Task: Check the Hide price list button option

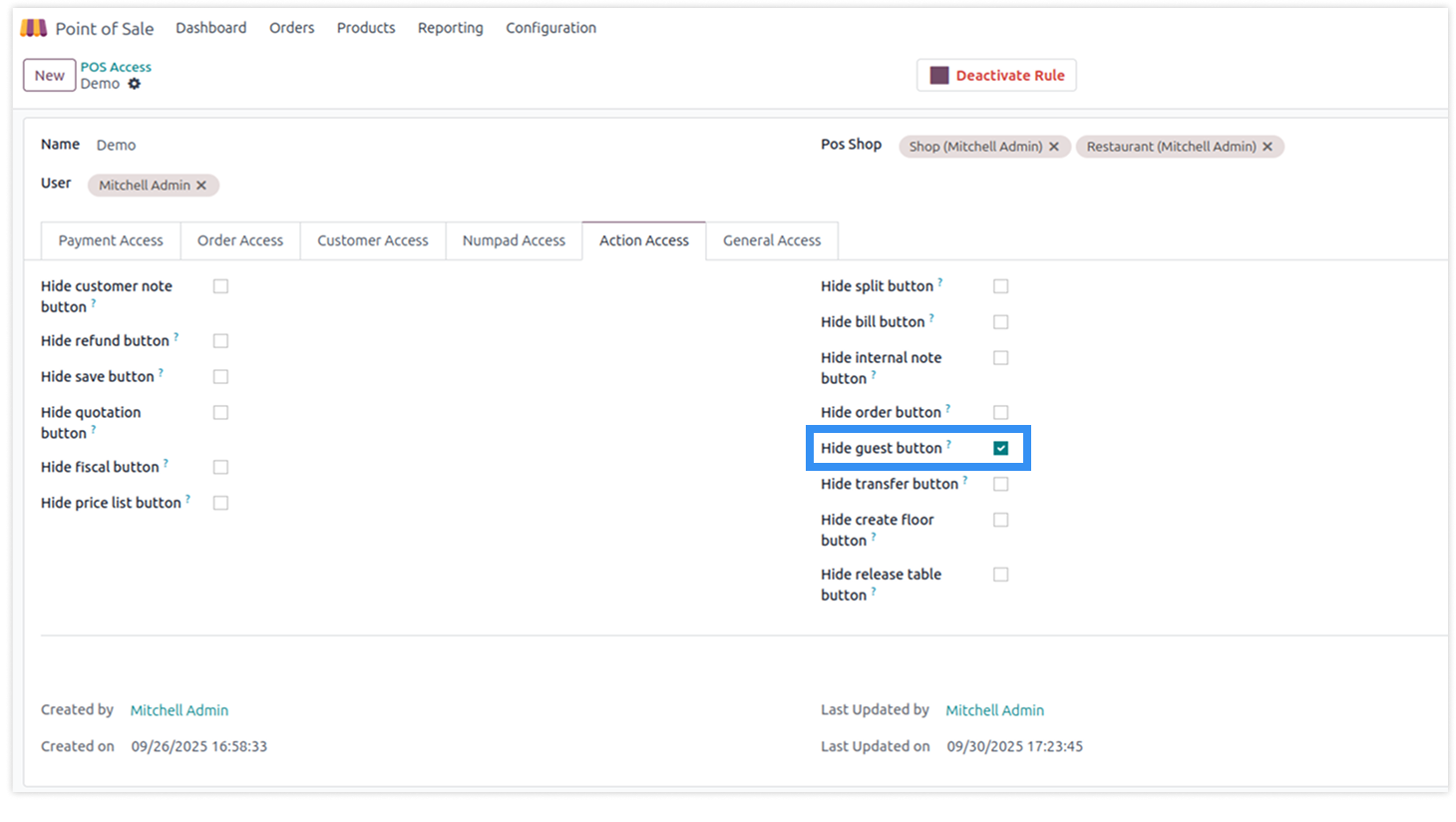Action: [x=220, y=504]
